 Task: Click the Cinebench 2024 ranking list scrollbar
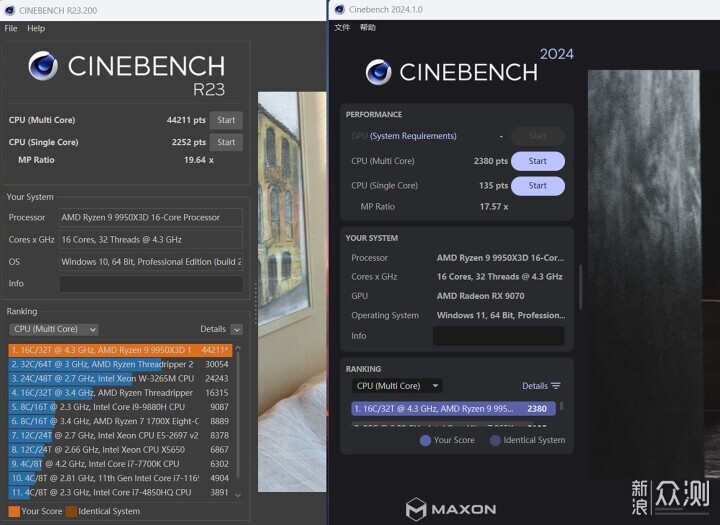coord(562,406)
